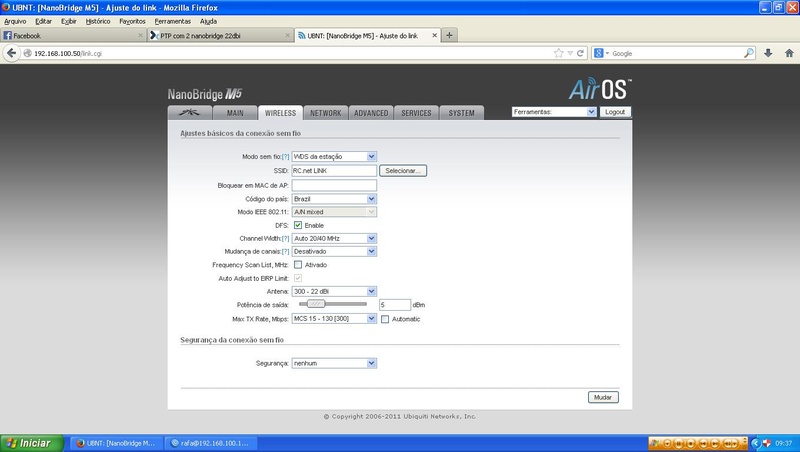Open the Channel Width dropdown
800x452 pixels.
point(334,238)
